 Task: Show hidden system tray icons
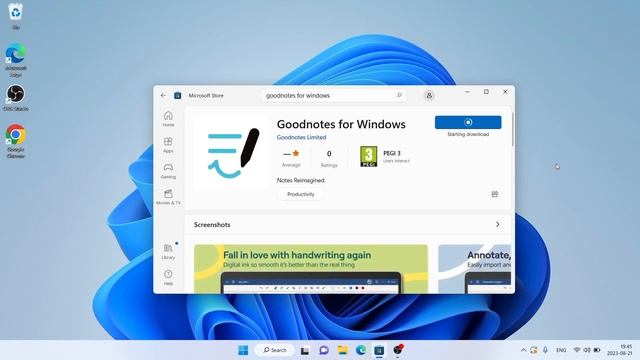pos(523,350)
